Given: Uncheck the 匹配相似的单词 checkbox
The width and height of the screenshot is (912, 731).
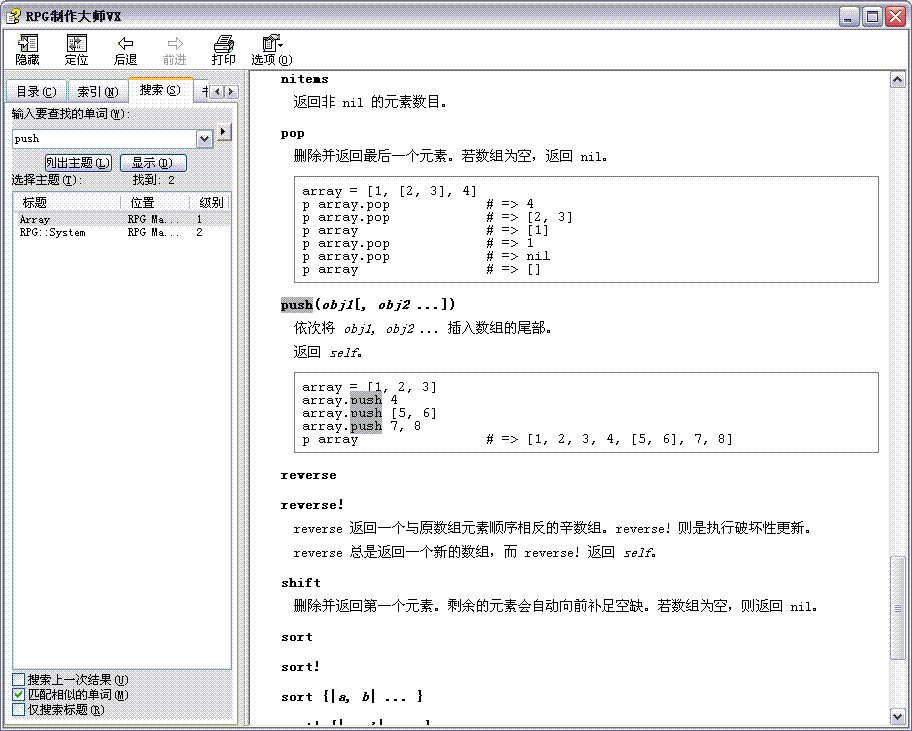Looking at the screenshot, I should [19, 694].
